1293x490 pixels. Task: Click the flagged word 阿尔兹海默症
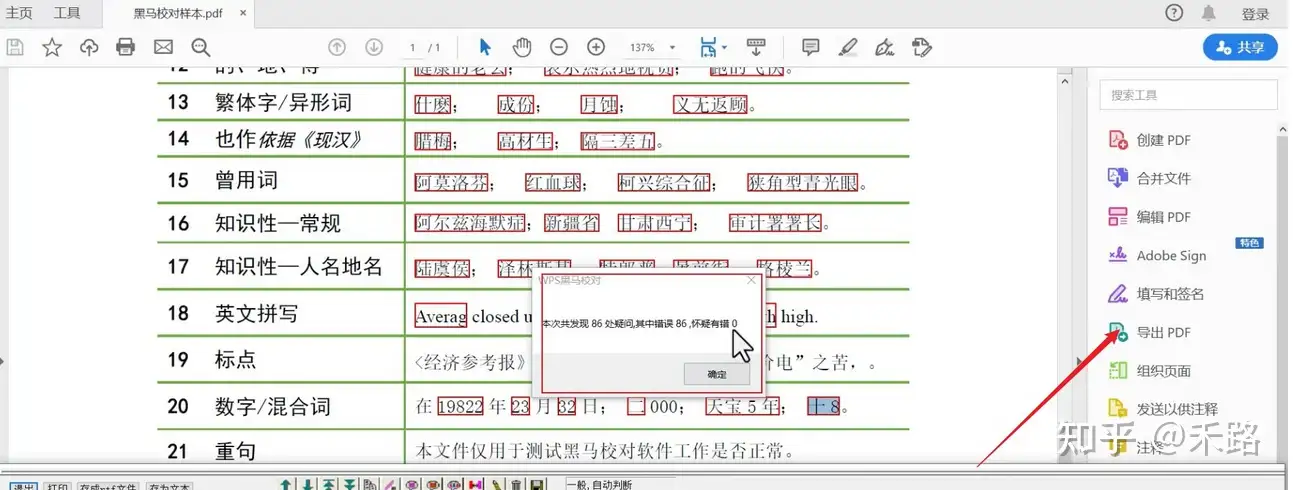tap(470, 223)
